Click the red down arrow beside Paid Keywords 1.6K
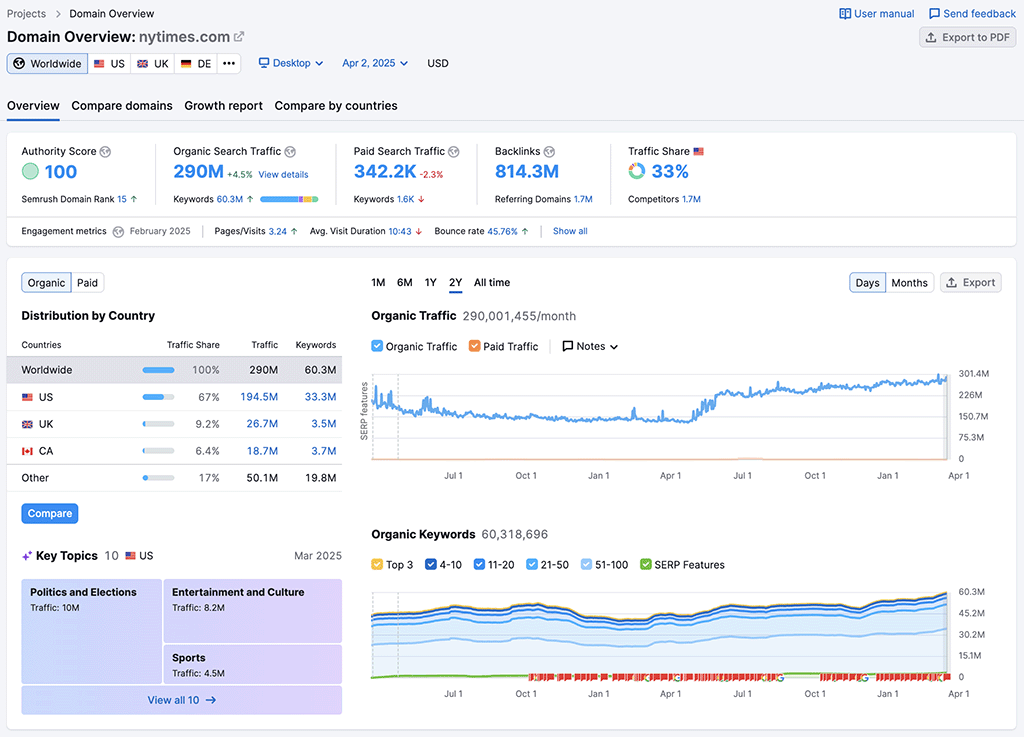This screenshot has height=737, width=1024. coord(421,199)
